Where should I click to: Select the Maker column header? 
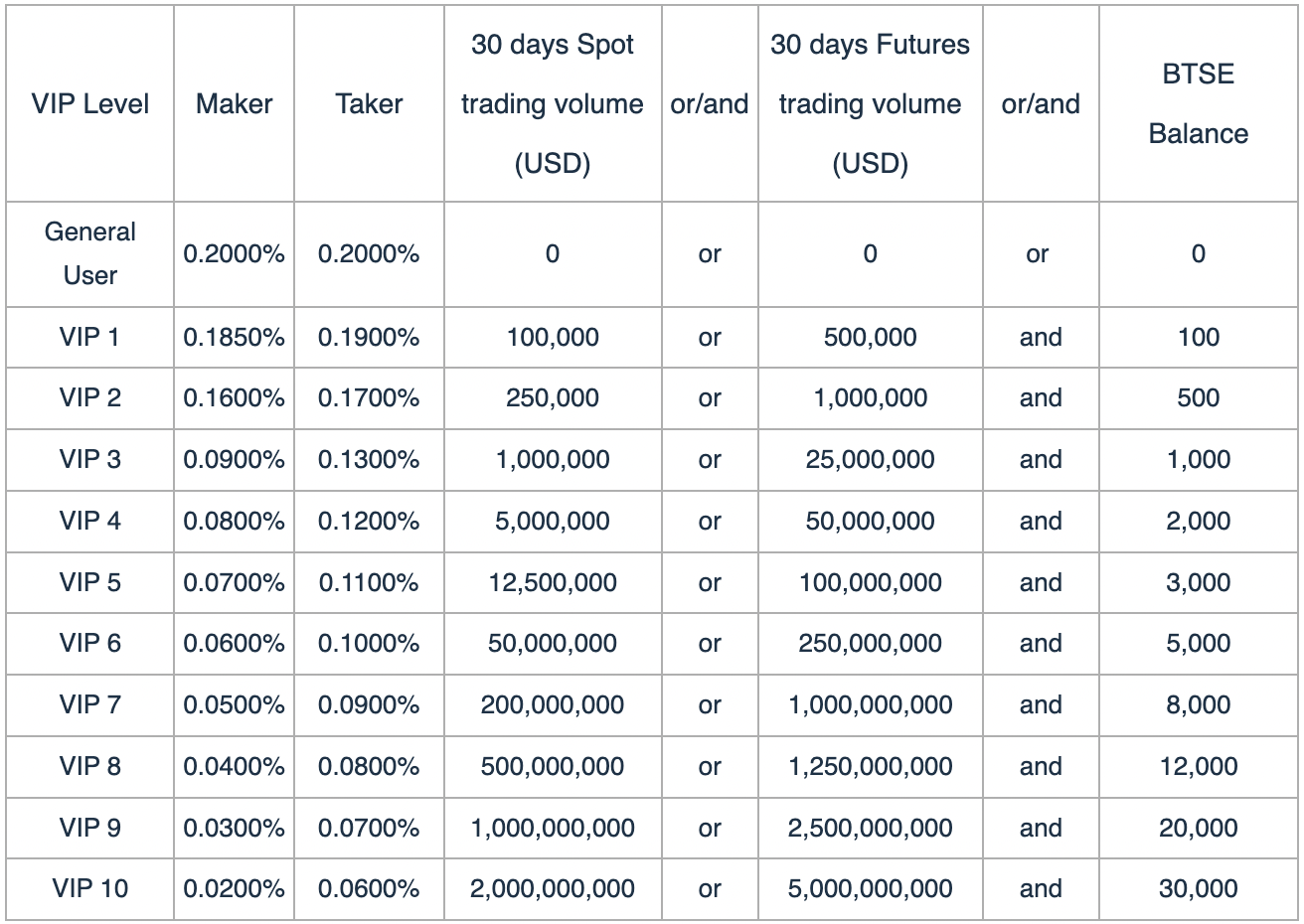point(234,104)
